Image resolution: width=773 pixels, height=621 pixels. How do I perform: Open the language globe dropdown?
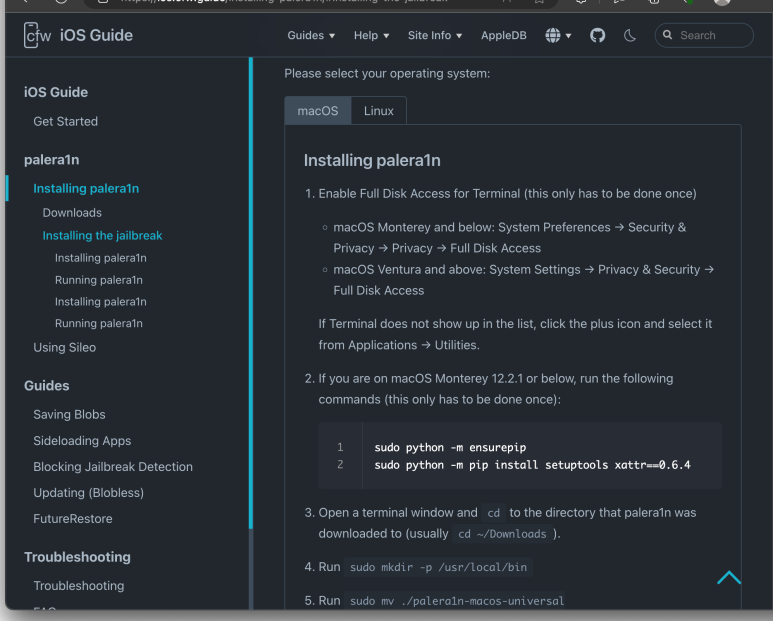point(558,35)
